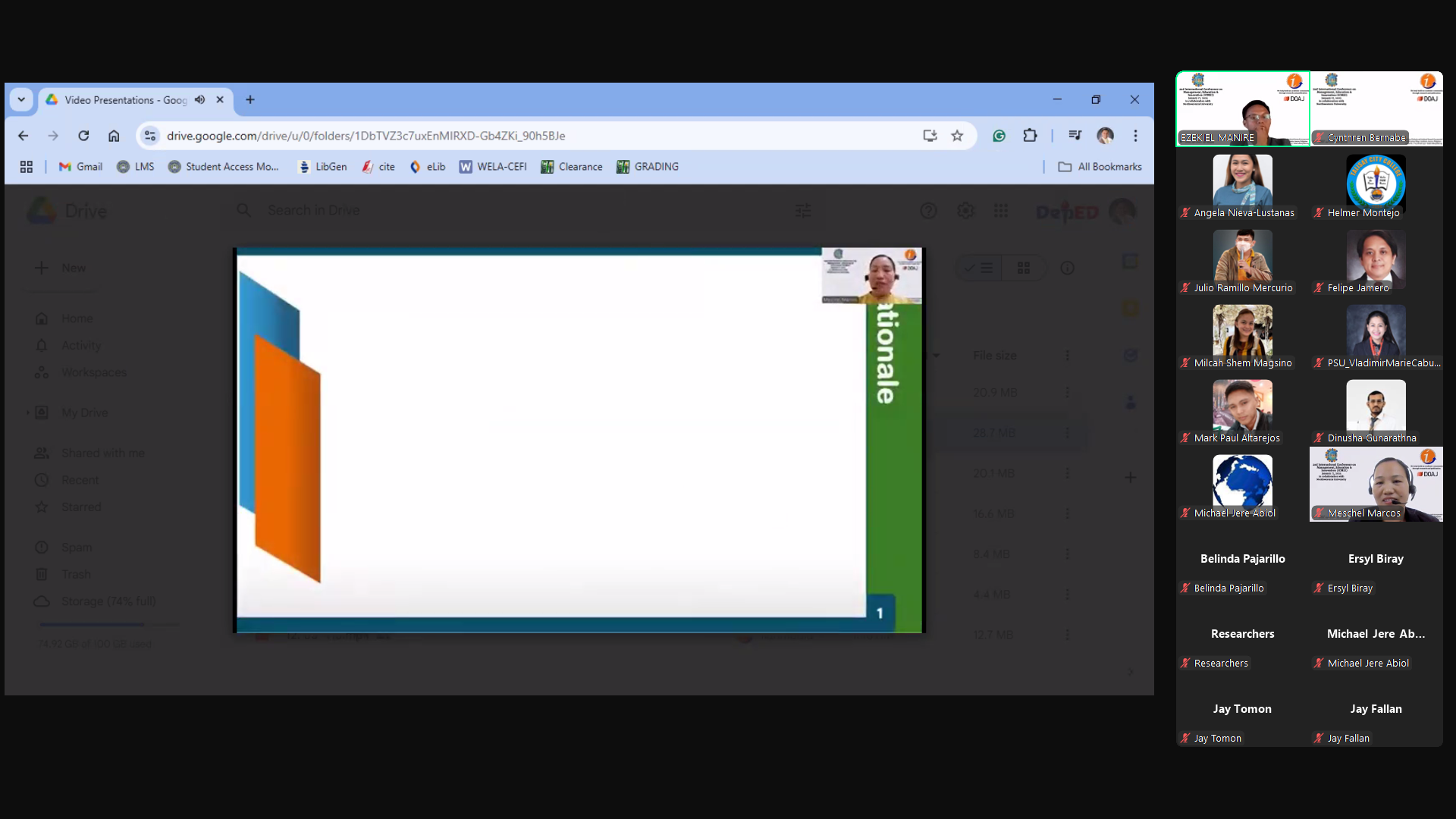This screenshot has height=819, width=1456.
Task: Click the bookmark star icon
Action: coord(957,136)
